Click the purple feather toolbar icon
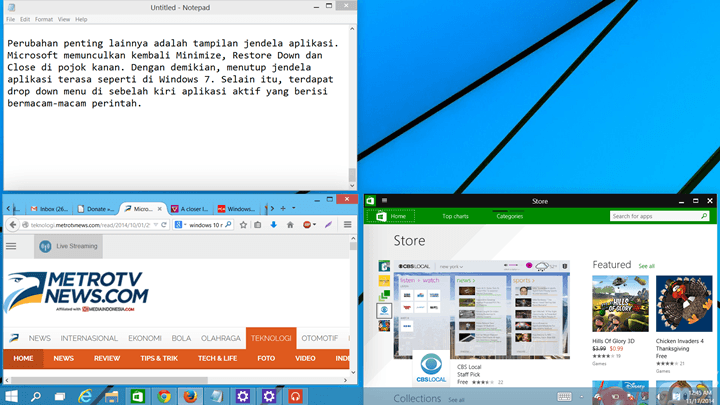This screenshot has width=720, height=405. tap(328, 225)
